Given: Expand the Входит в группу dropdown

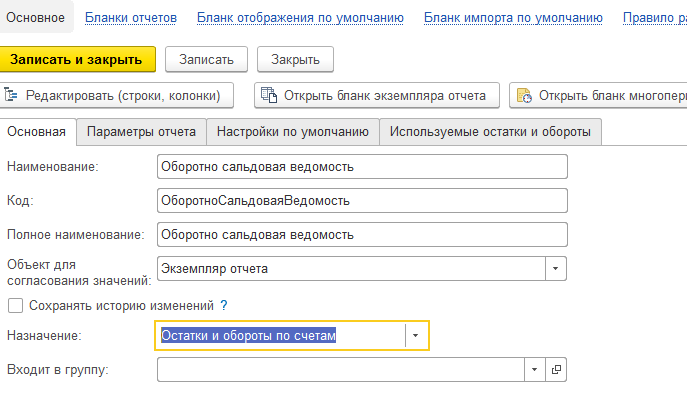Looking at the screenshot, I should pyautogui.click(x=535, y=369).
